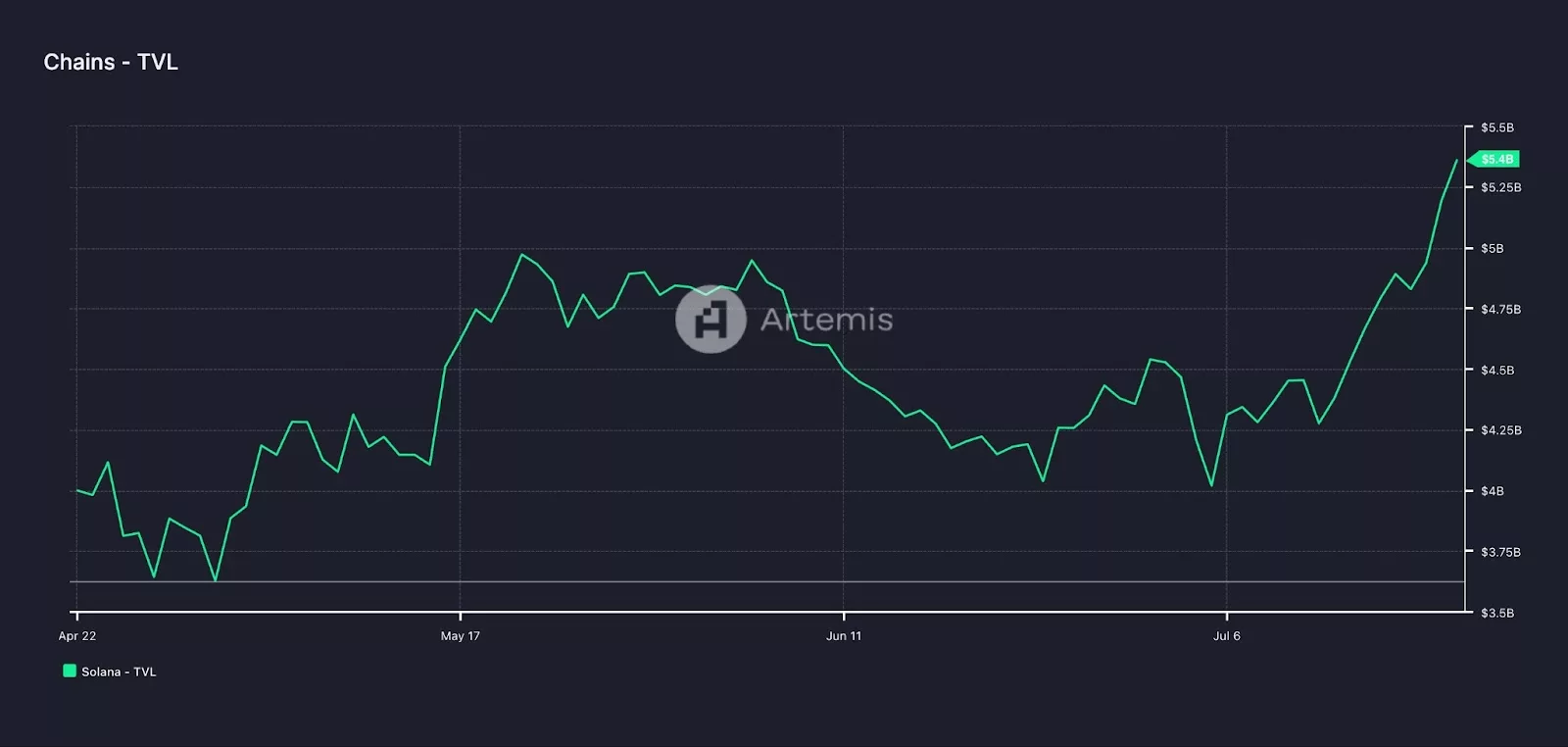Click the Solana - TVL legend color swatch
Image resolution: width=1568 pixels, height=747 pixels.
pyautogui.click(x=70, y=671)
